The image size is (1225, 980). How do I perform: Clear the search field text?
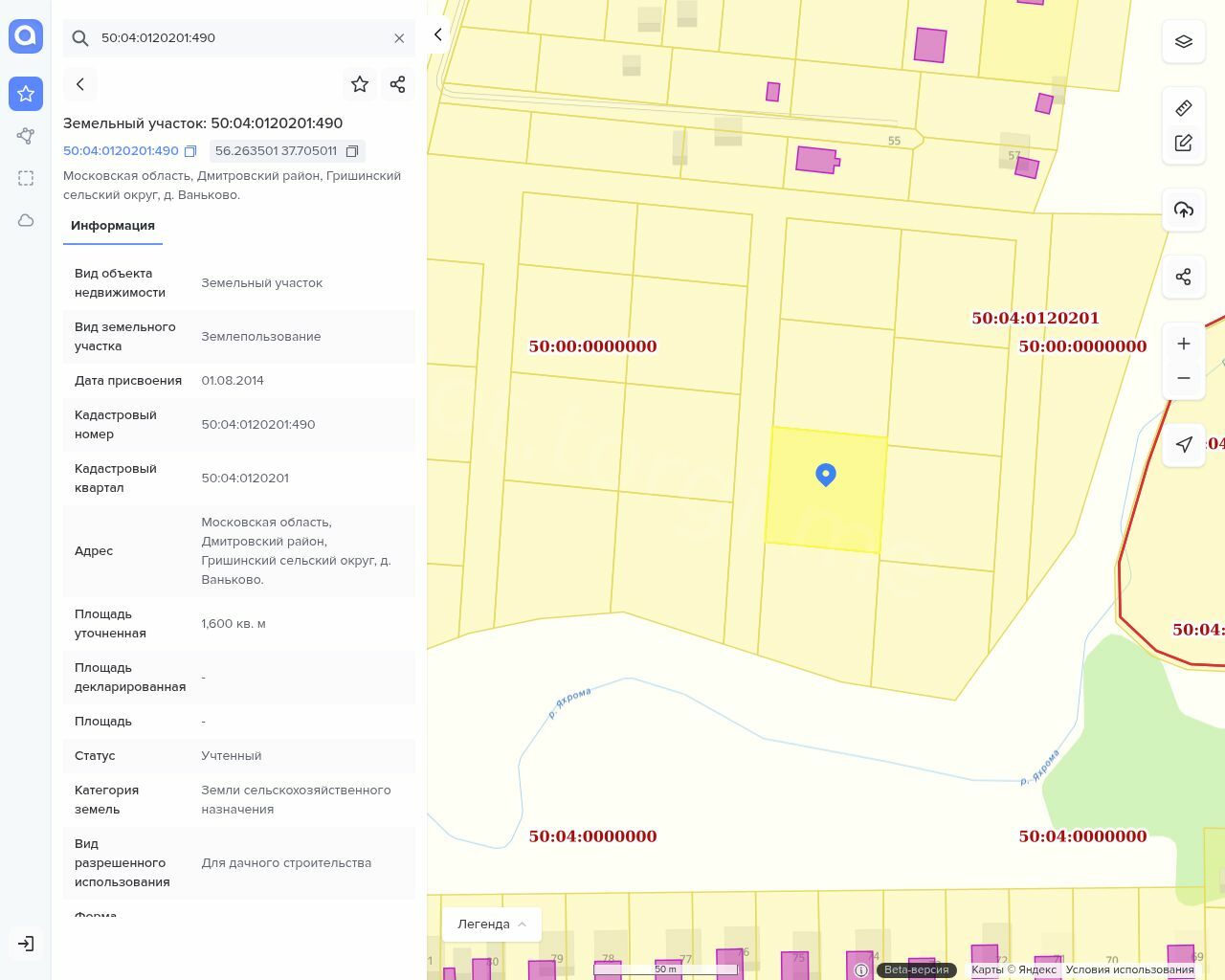(399, 38)
